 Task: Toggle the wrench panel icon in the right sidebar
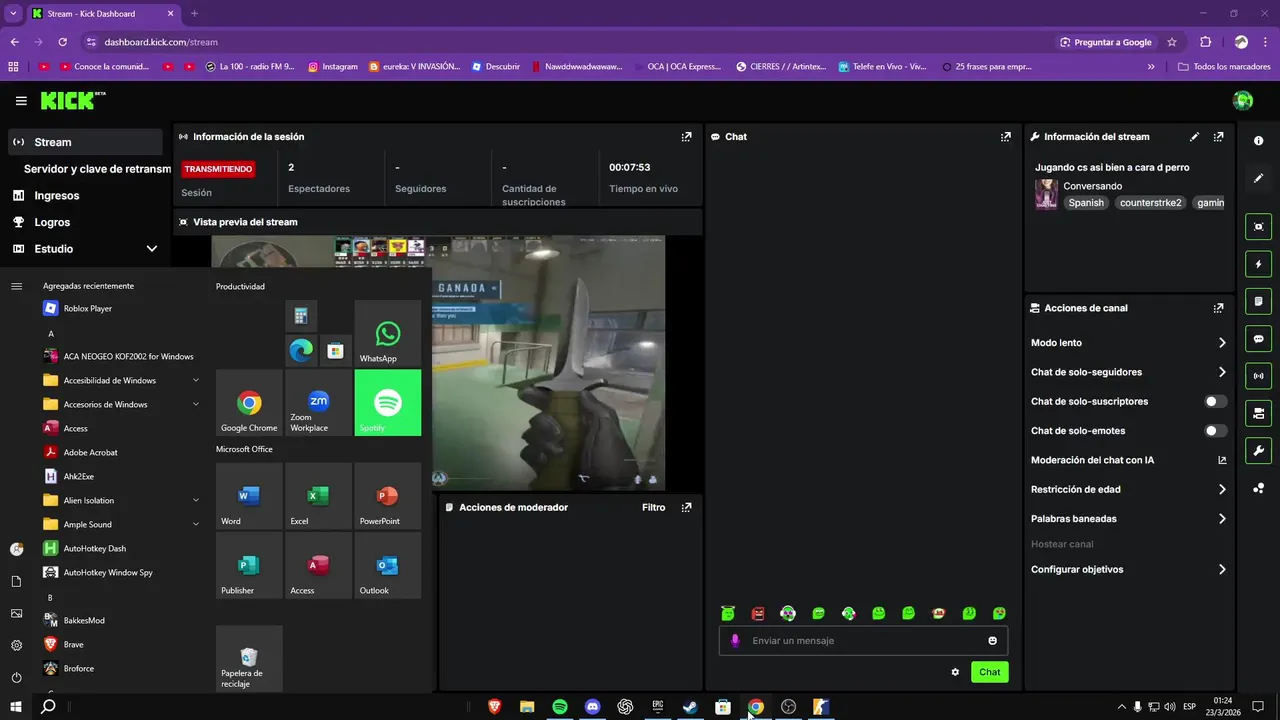[1258, 450]
